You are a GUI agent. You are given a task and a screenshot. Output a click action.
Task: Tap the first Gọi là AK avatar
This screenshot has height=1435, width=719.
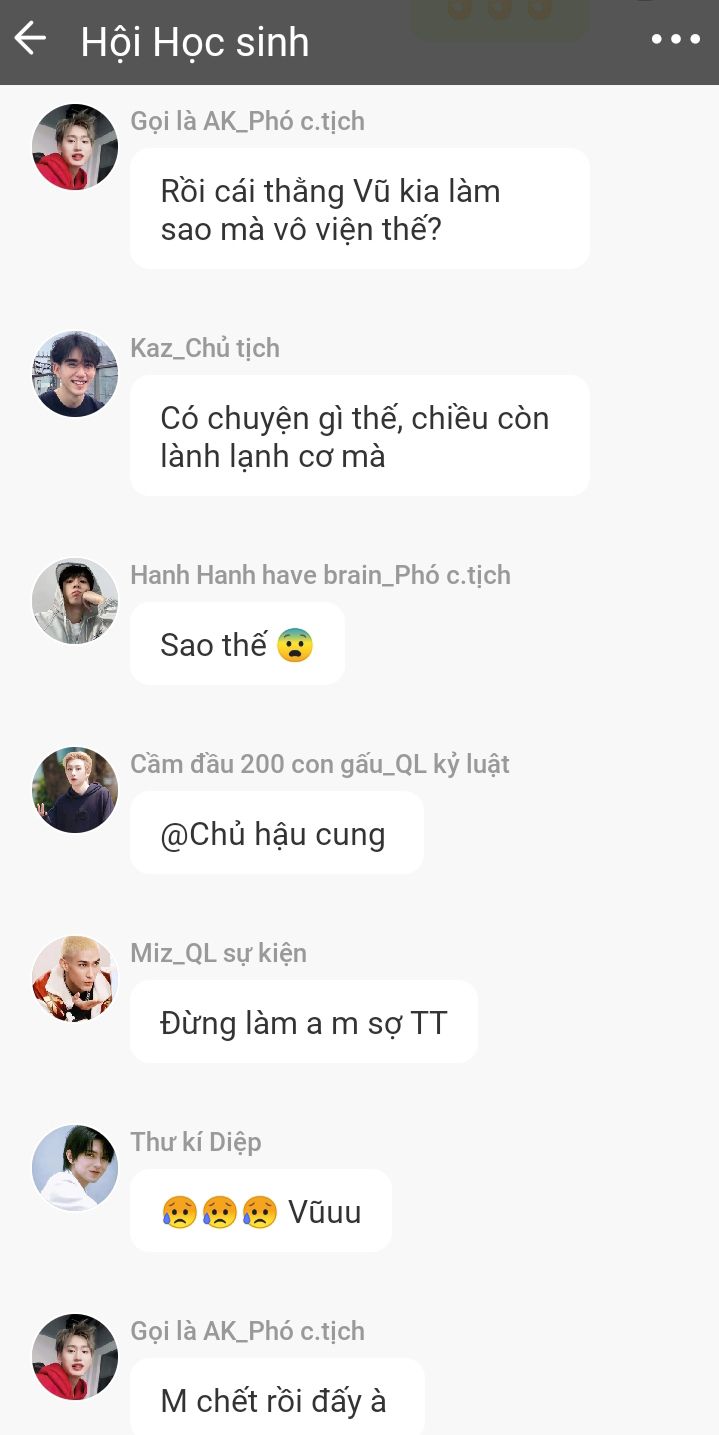click(75, 147)
